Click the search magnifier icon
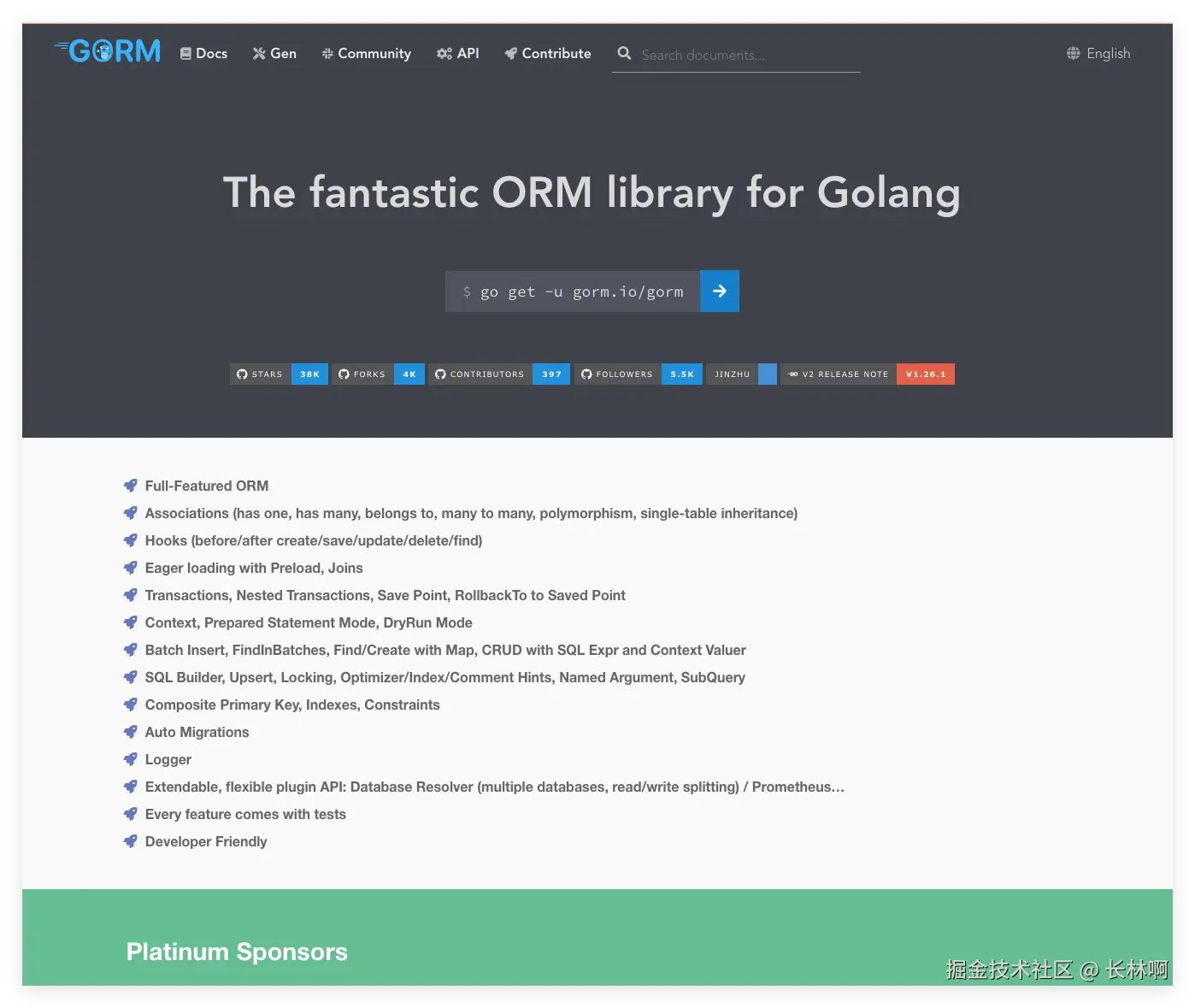 [624, 53]
